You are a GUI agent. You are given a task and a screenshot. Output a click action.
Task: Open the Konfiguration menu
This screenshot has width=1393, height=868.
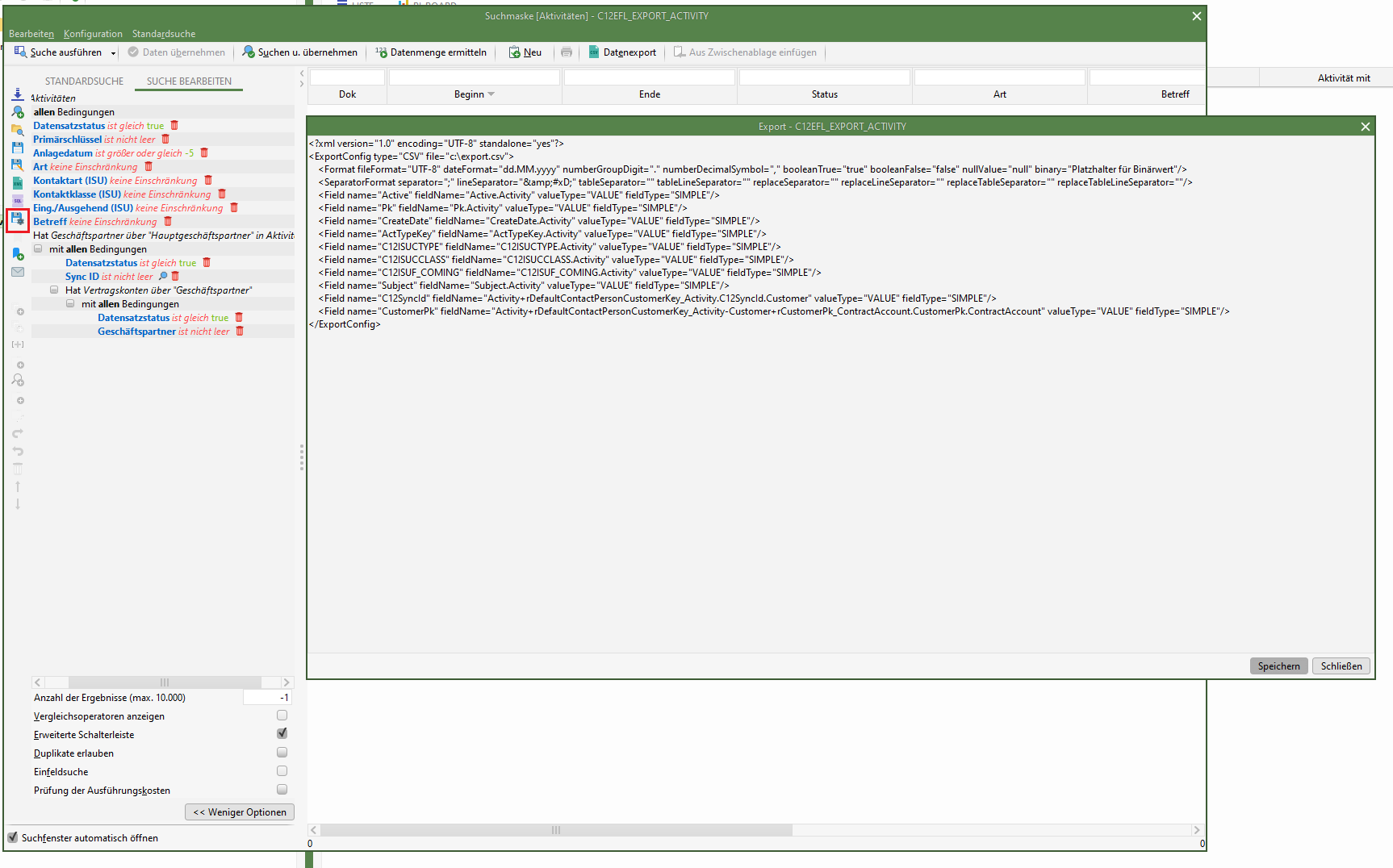[x=93, y=34]
